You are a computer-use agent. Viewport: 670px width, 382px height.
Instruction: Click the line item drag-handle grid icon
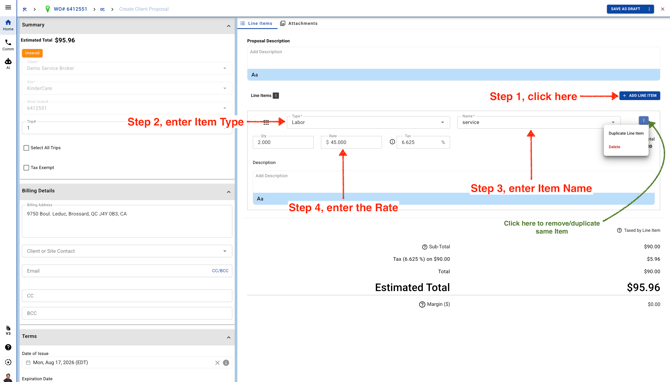click(x=266, y=122)
